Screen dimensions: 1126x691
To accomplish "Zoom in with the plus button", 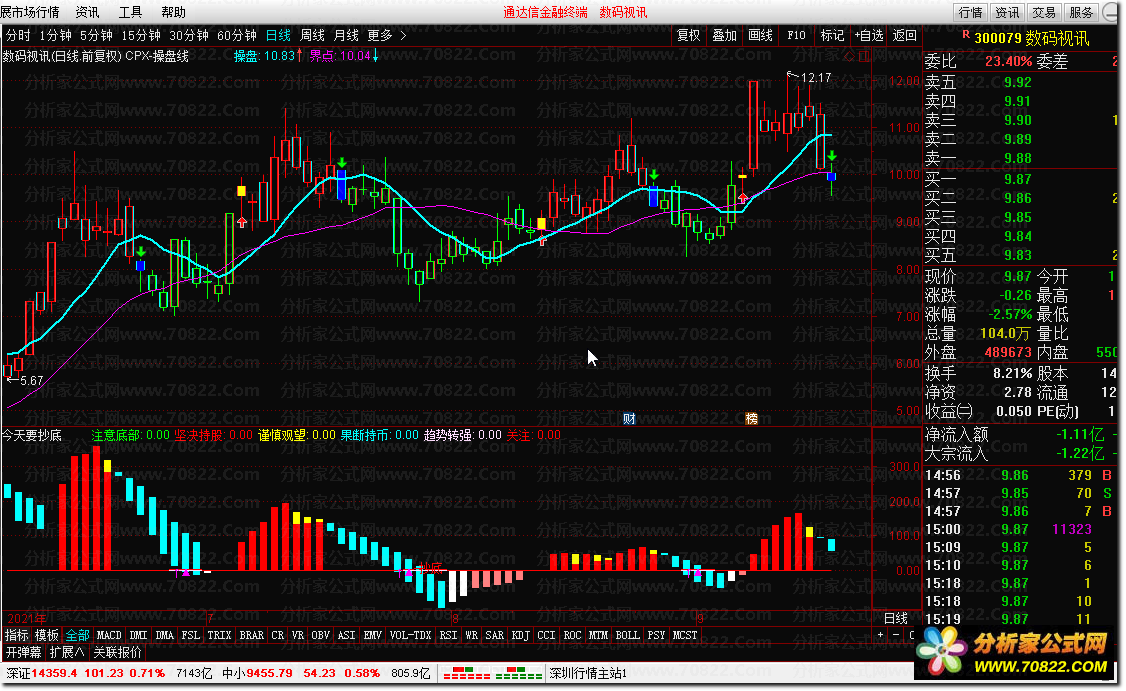I will [x=880, y=635].
